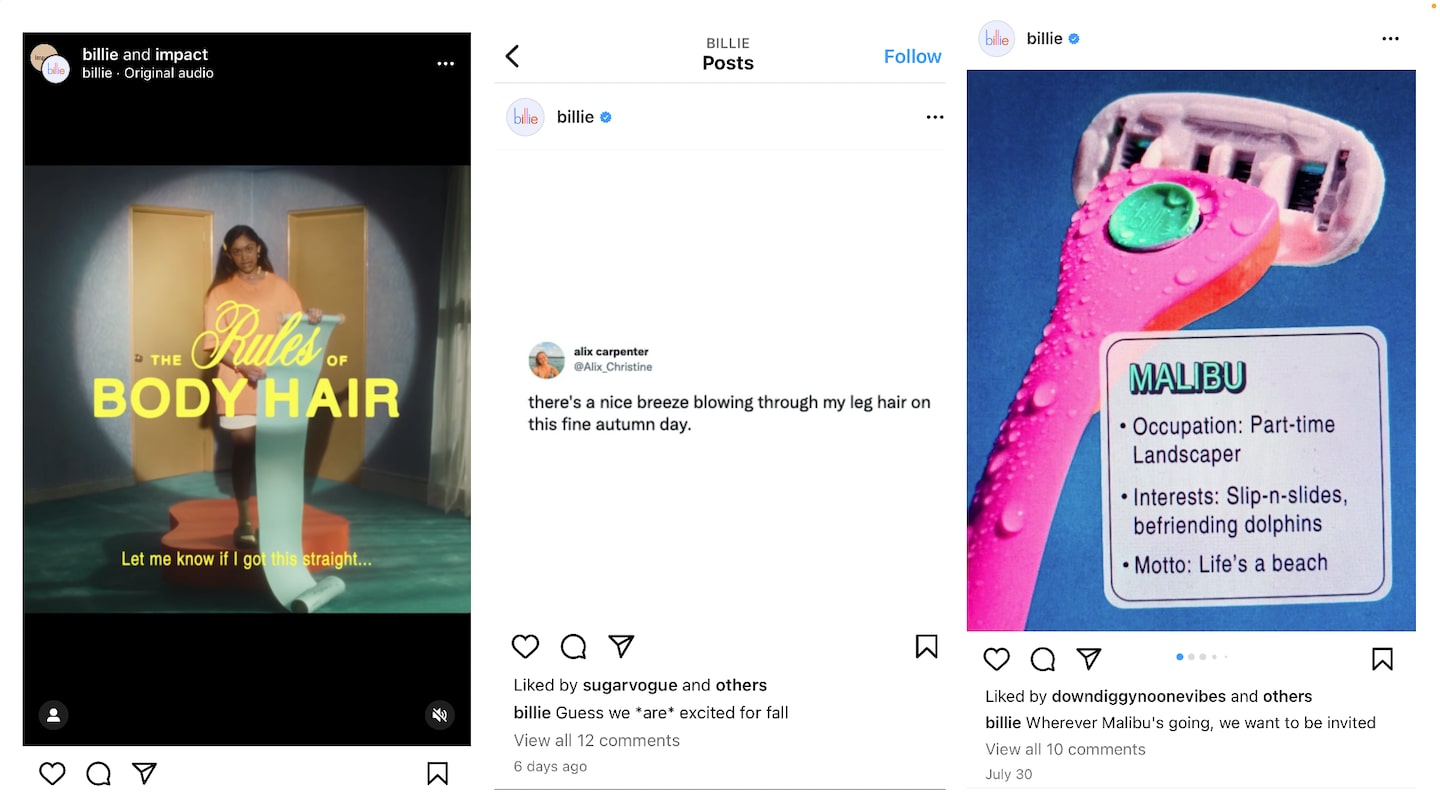Viewport: 1440px width, 810px height.
Task: Save the body hair video post
Action: (x=437, y=773)
